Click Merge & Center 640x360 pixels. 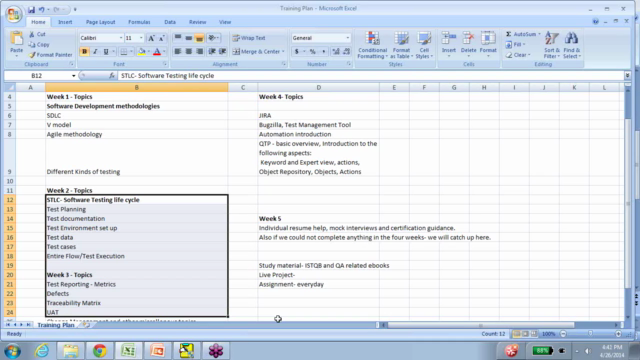[x=256, y=51]
